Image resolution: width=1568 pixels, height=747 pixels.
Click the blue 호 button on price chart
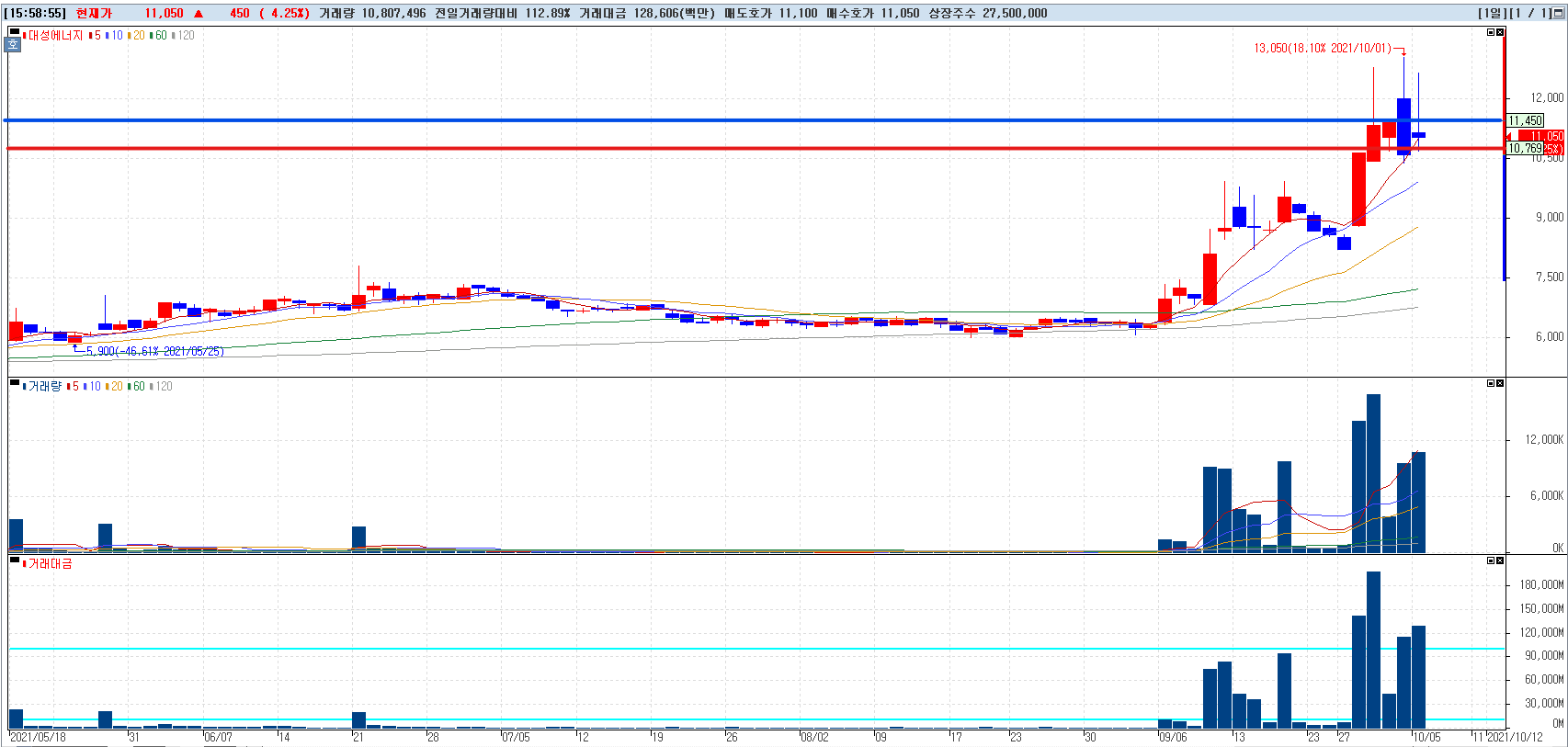tap(14, 44)
